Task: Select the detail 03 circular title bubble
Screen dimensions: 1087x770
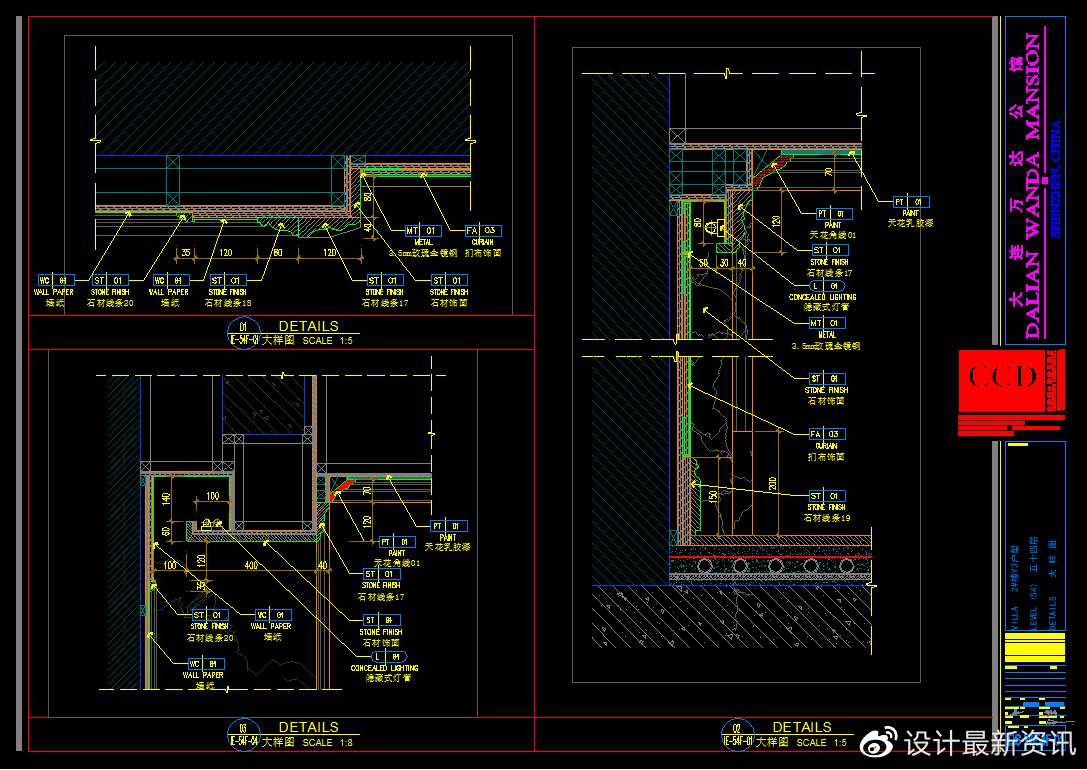Action: point(242,728)
